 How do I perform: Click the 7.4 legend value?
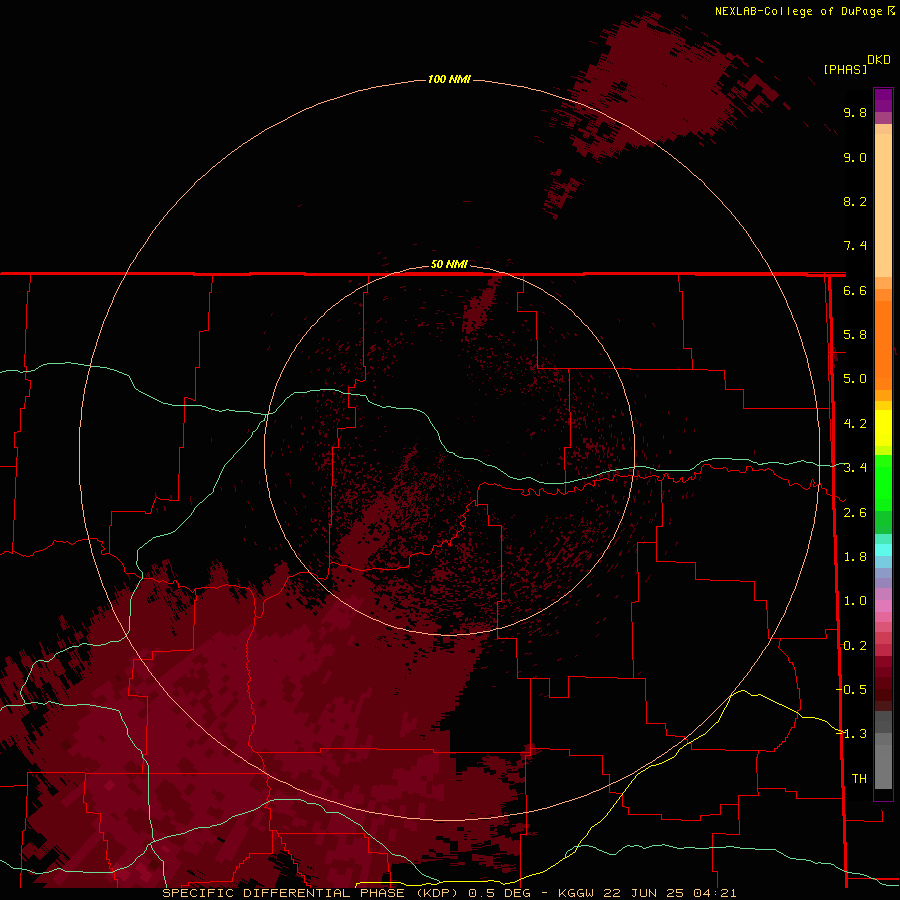click(x=855, y=246)
